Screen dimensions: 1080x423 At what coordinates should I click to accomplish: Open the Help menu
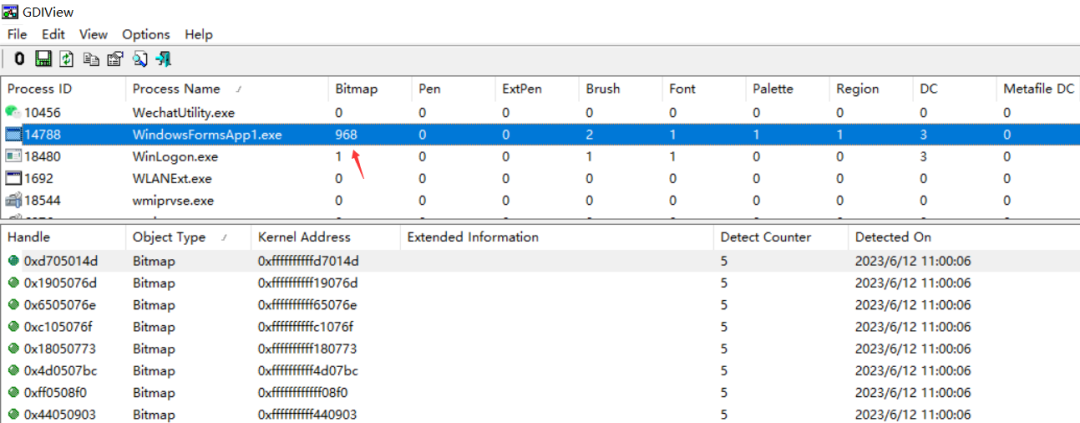click(199, 34)
